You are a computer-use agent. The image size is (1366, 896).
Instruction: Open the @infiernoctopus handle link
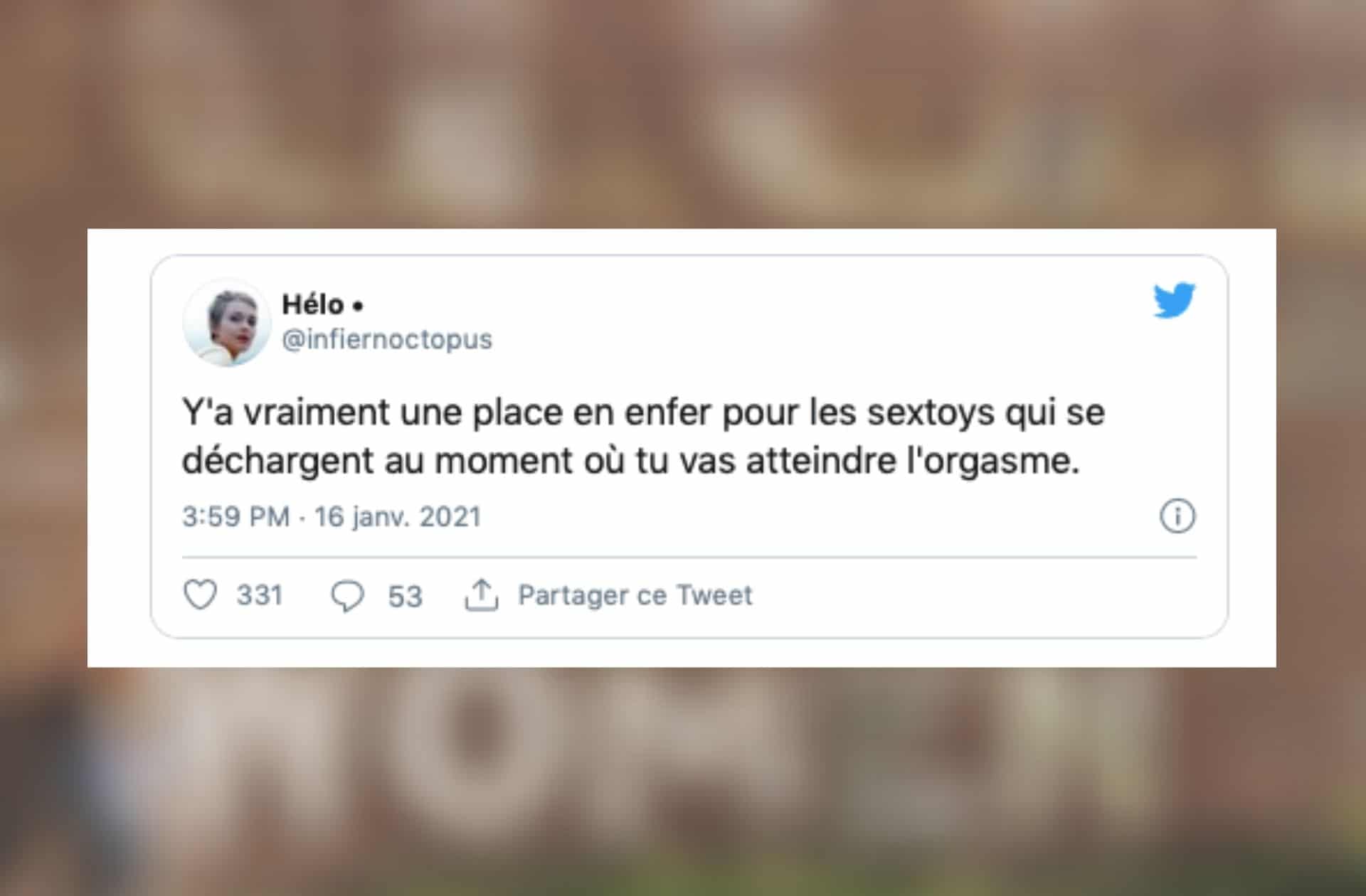point(387,340)
